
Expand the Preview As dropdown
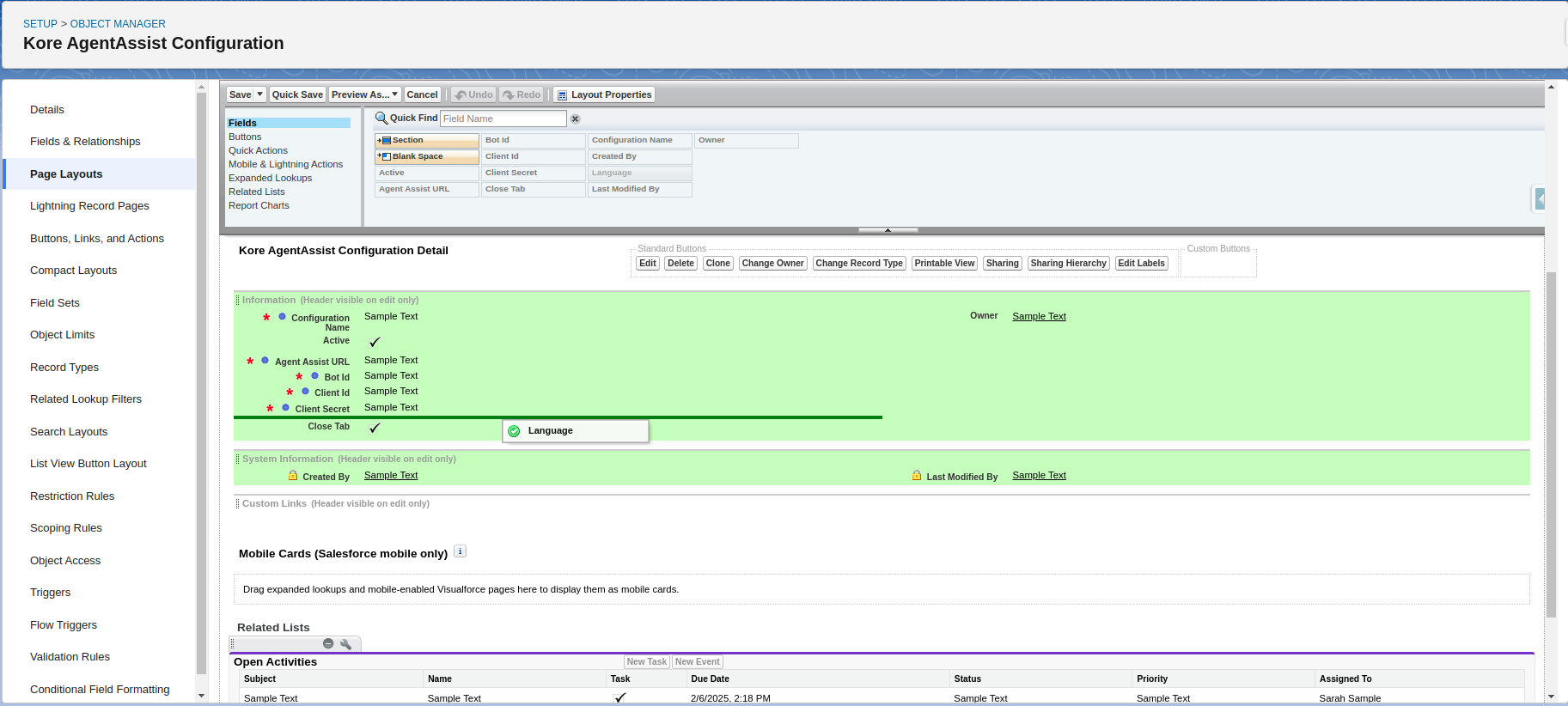(x=394, y=94)
